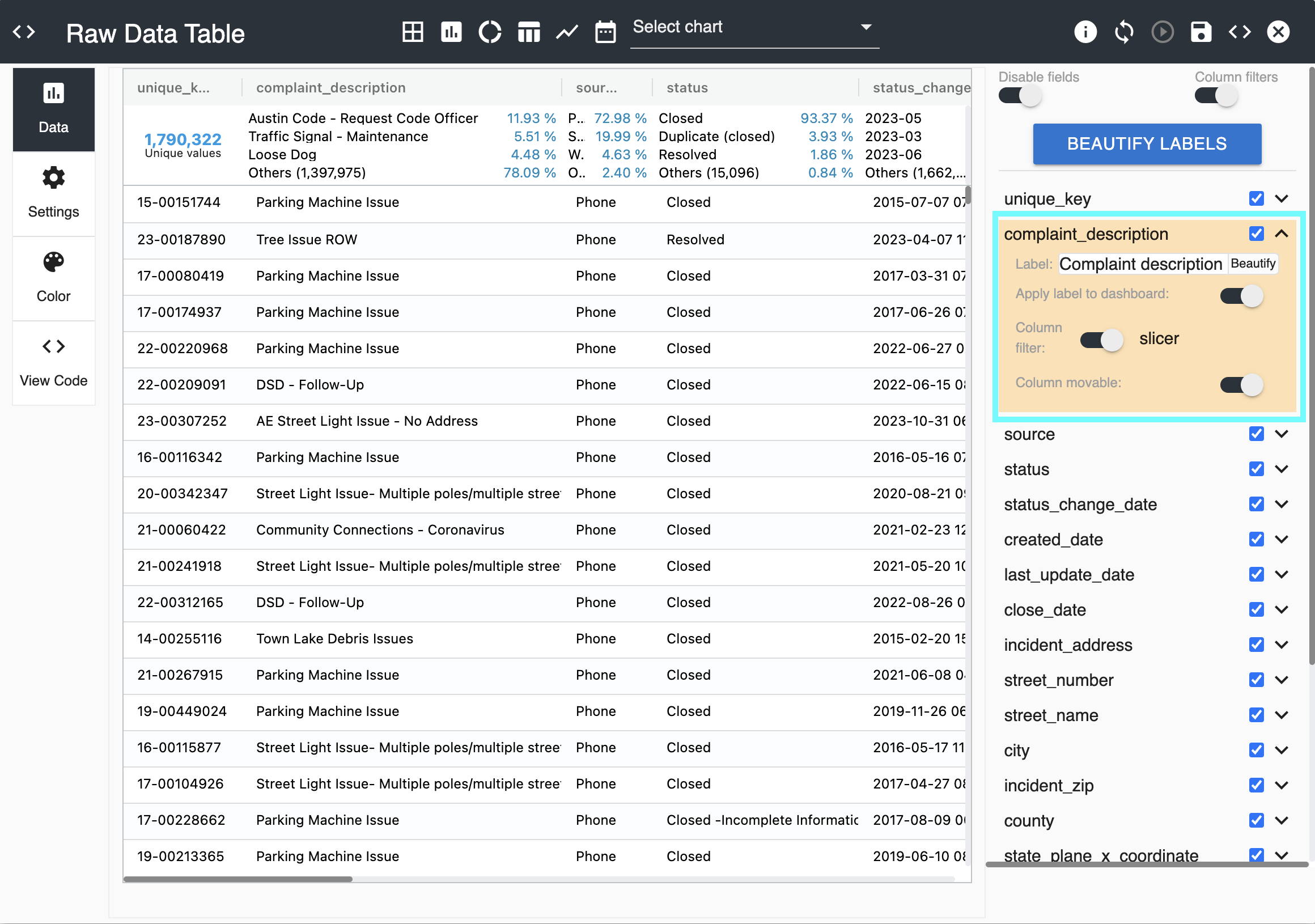The width and height of the screenshot is (1315, 924).
Task: Toggle the Disable fields switch
Action: pyautogui.click(x=1020, y=96)
